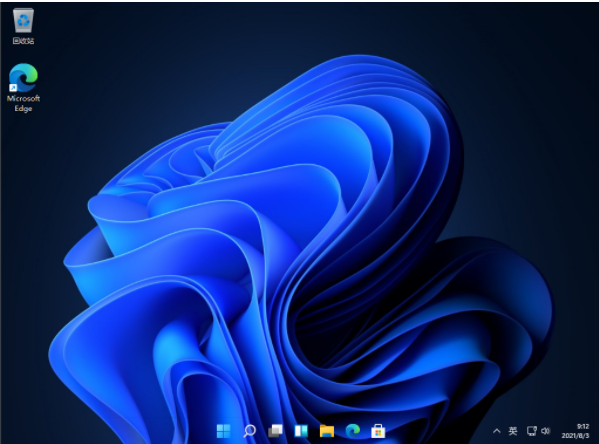Click the 2021/8/3 date in the taskbar

click(575, 436)
